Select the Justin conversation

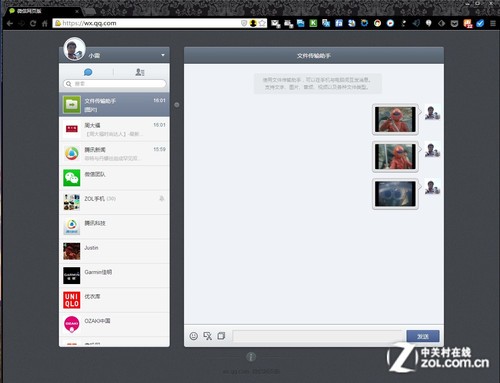114,251
